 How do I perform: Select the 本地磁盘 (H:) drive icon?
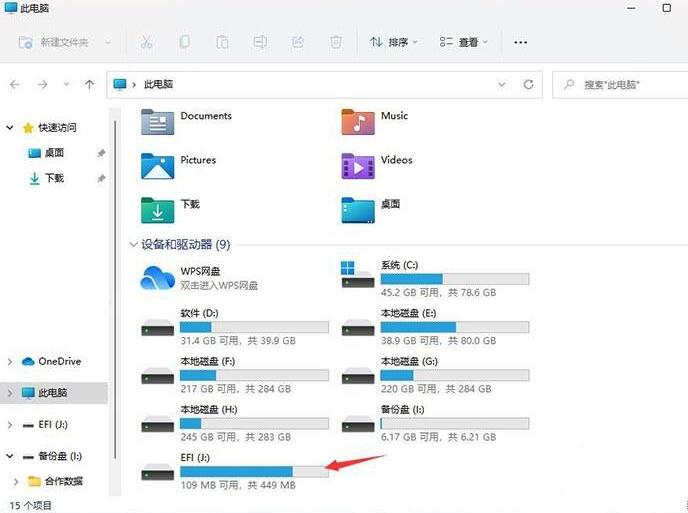(x=158, y=424)
